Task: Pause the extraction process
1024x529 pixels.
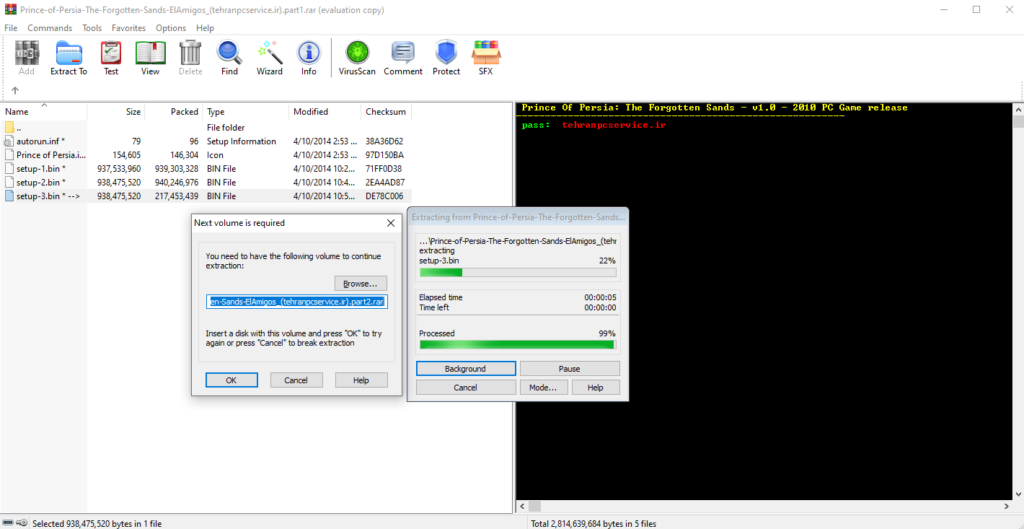Action: pos(569,369)
